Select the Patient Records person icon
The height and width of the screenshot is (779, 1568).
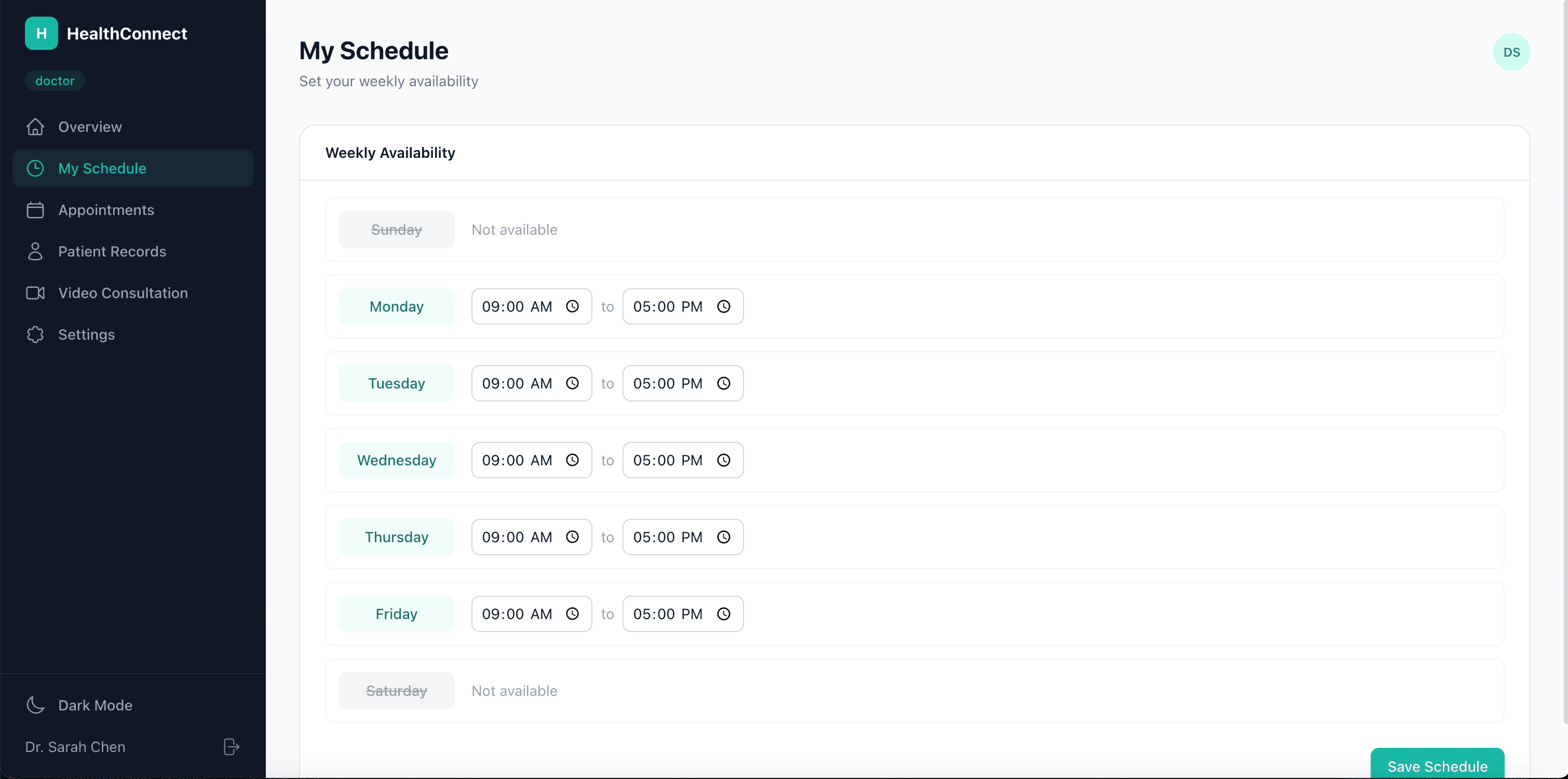[35, 251]
